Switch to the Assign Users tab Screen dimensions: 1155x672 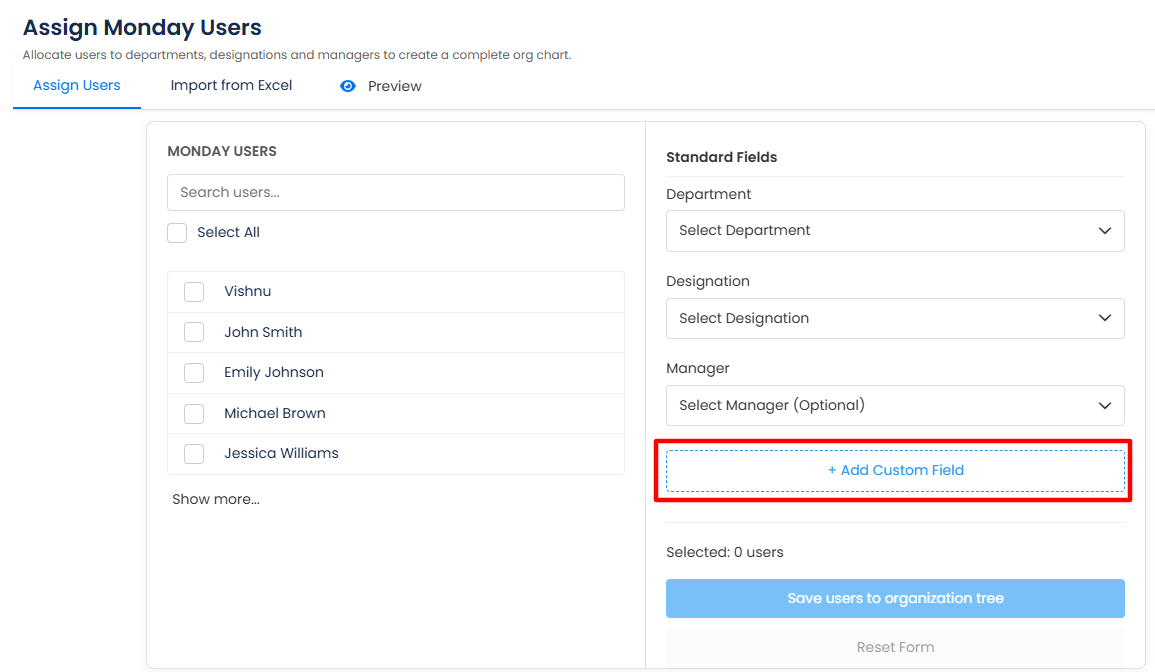(77, 85)
